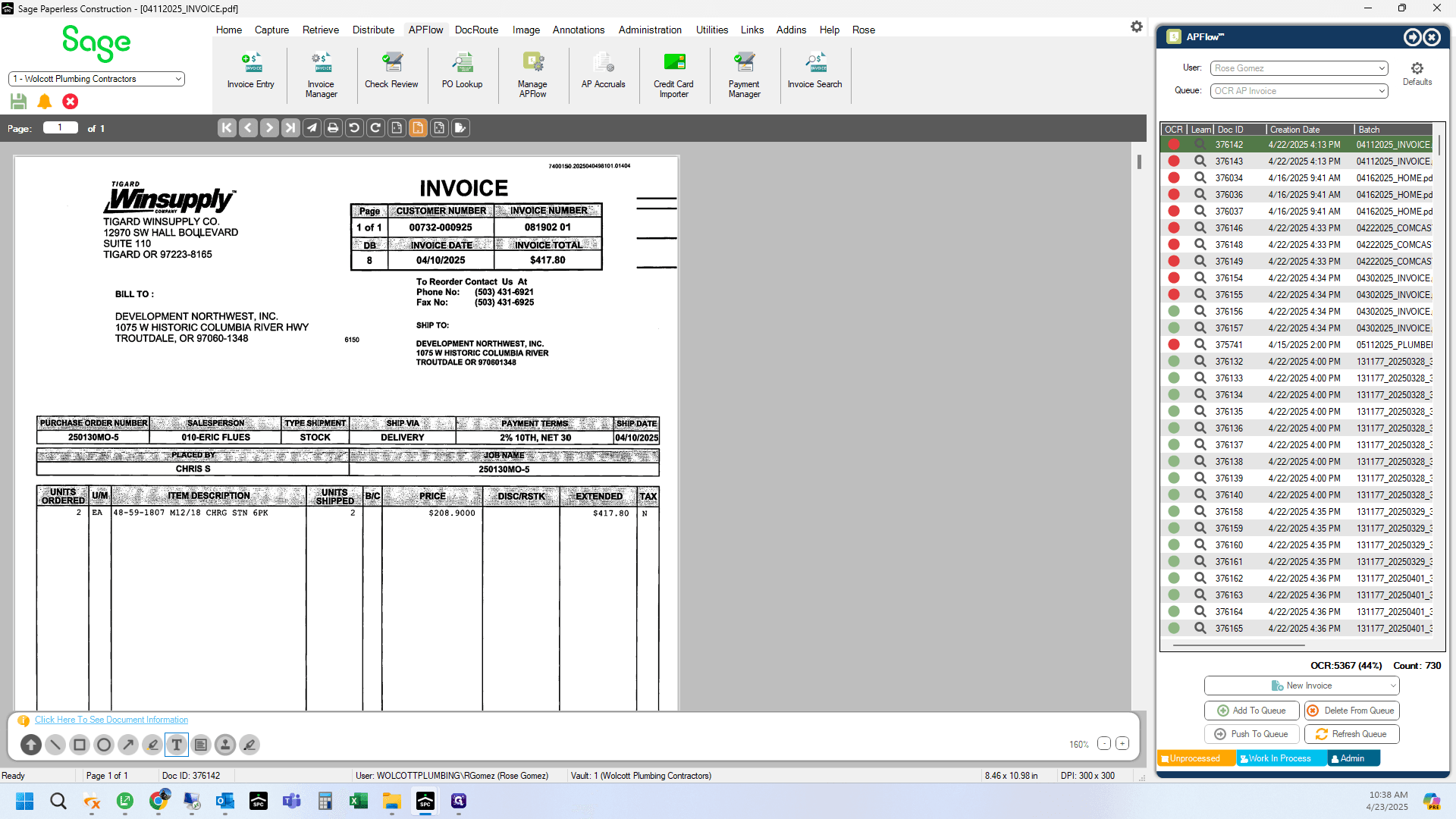Click the red cancel X icon

(x=71, y=101)
